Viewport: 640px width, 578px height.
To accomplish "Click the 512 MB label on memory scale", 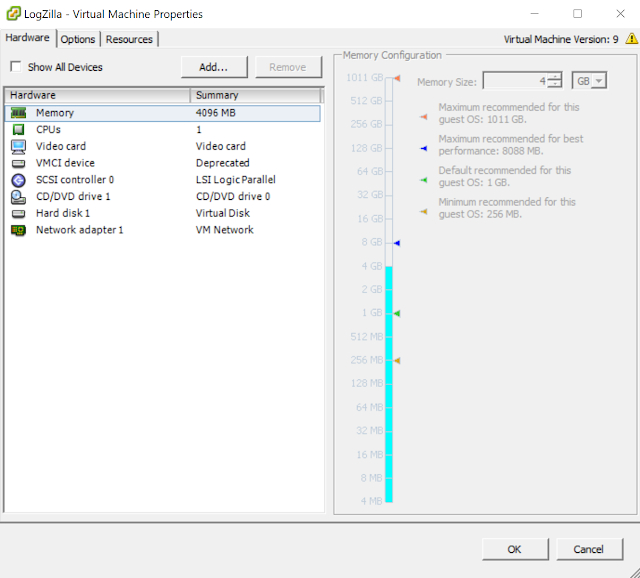I will coord(367,337).
